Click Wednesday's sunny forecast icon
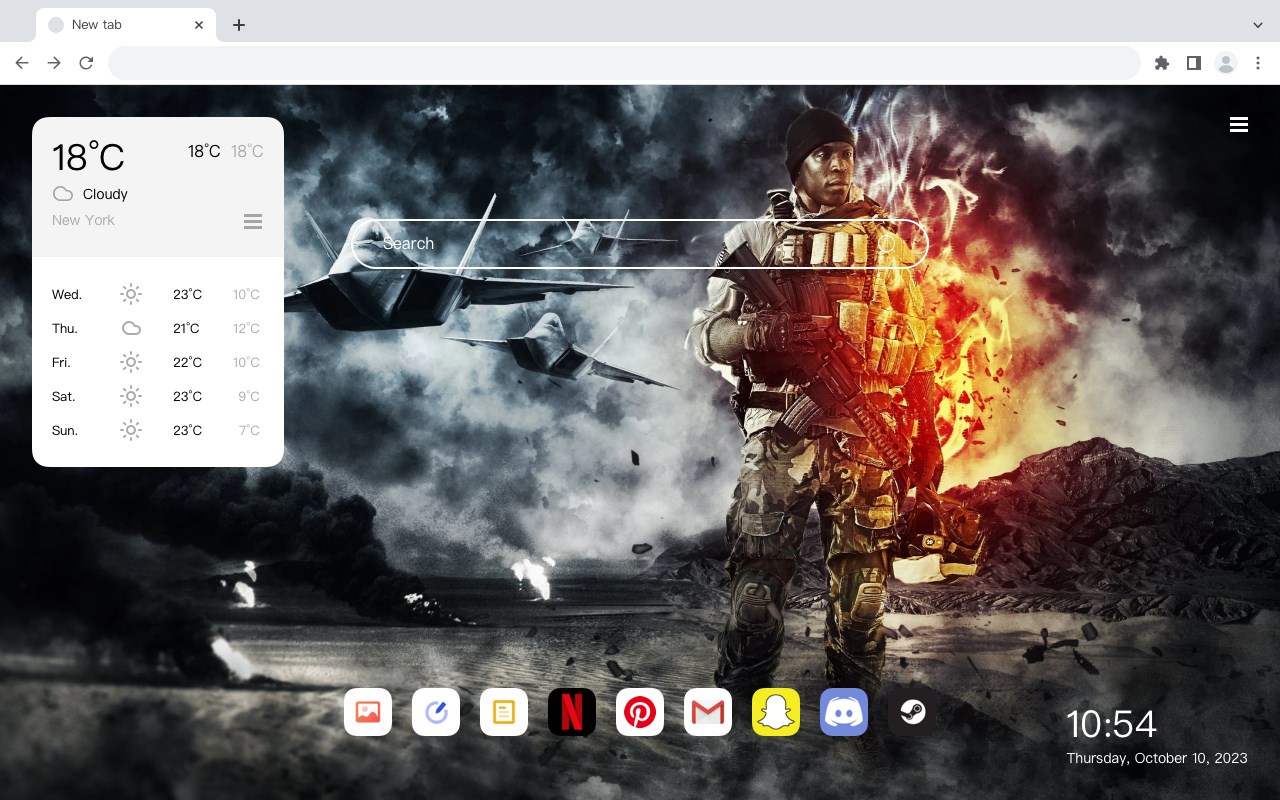Viewport: 1280px width, 800px height. tap(131, 294)
